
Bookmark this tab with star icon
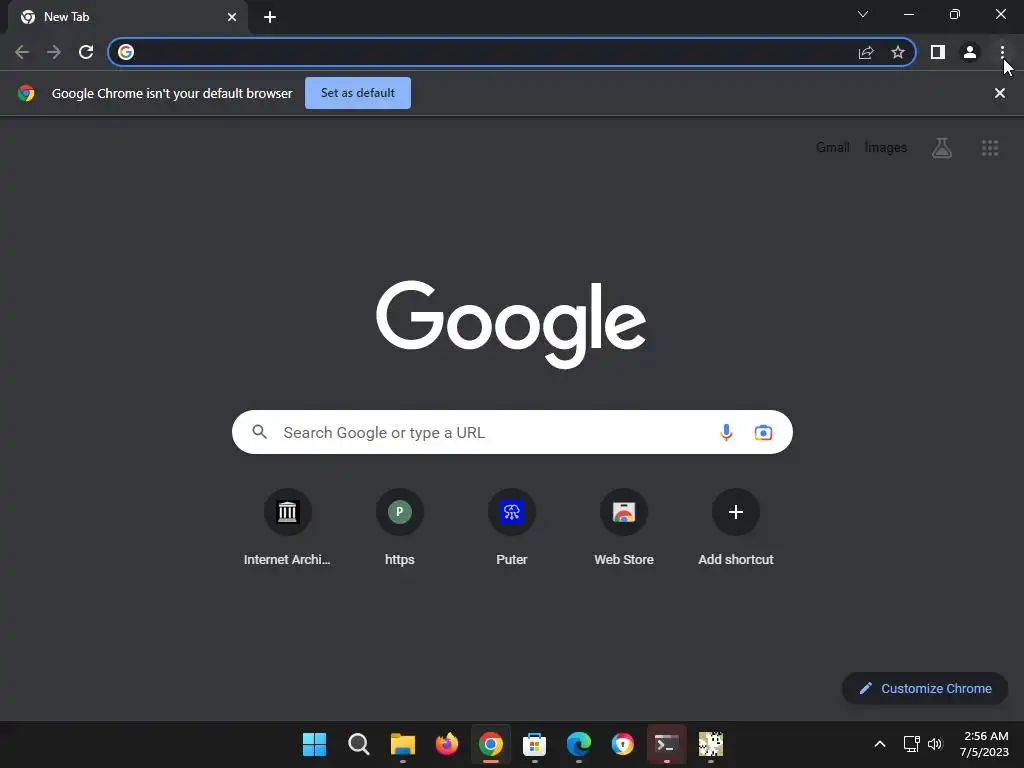tap(898, 52)
